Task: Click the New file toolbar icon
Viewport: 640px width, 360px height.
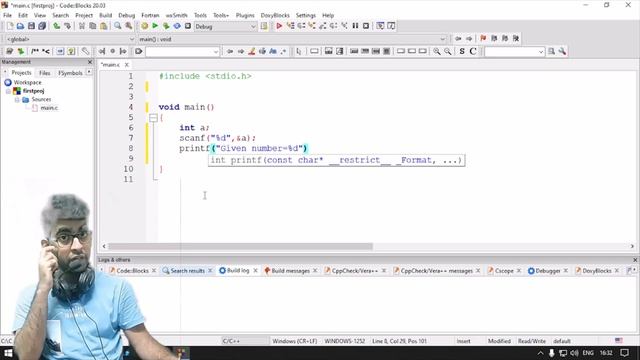Action: coord(10,26)
